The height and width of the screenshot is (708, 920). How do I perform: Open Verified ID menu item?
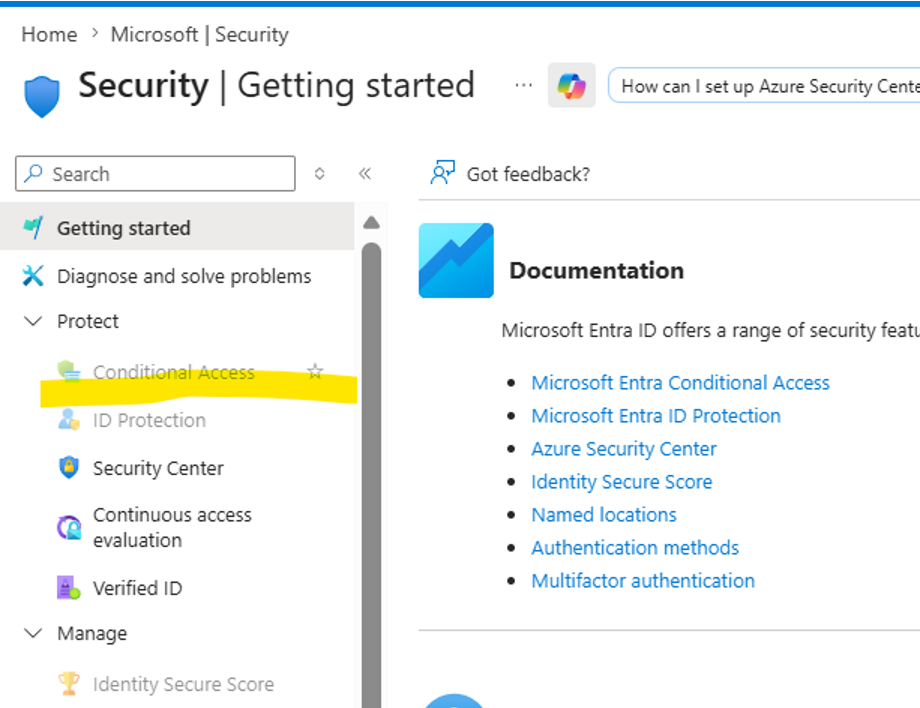coord(177,587)
